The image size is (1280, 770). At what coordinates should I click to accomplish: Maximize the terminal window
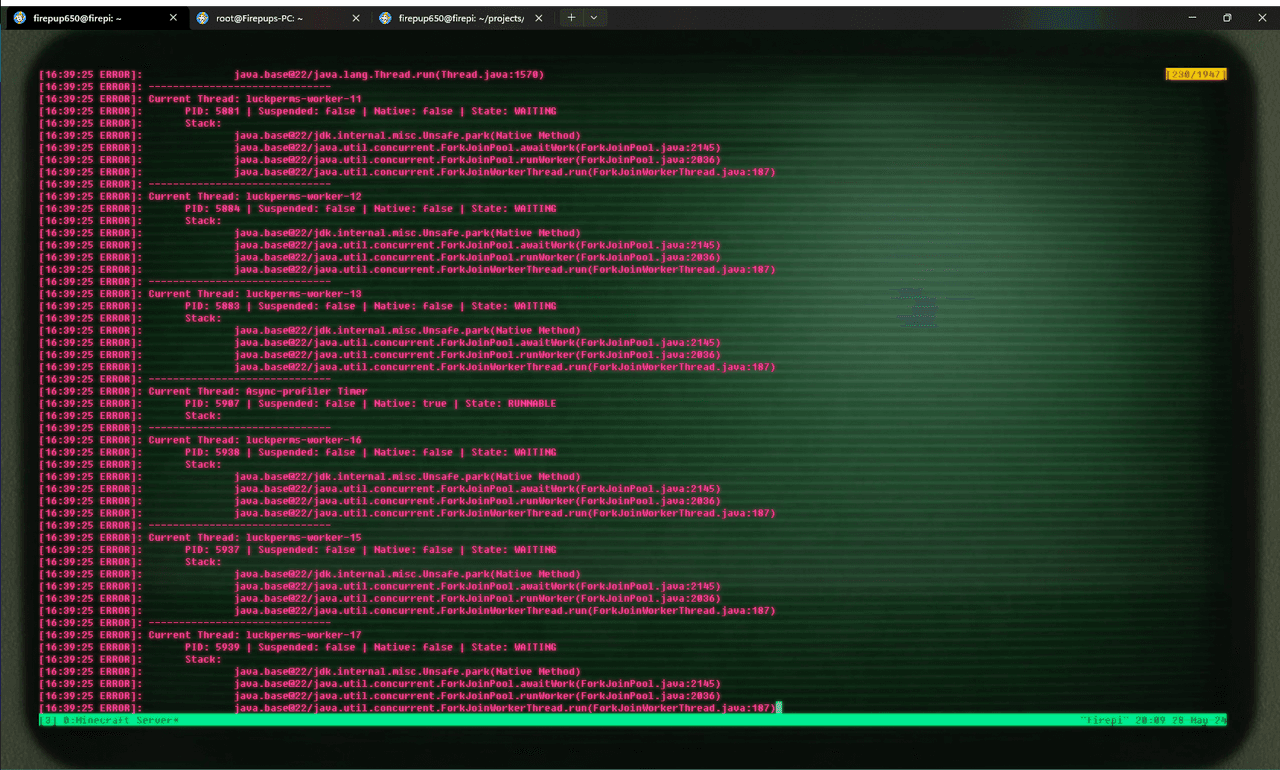[1227, 17]
